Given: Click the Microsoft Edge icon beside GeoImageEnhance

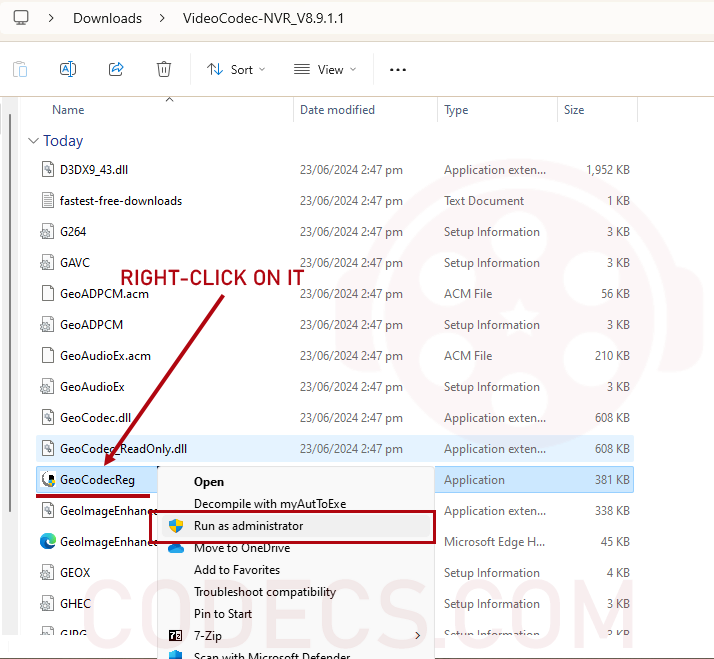Looking at the screenshot, I should [48, 541].
